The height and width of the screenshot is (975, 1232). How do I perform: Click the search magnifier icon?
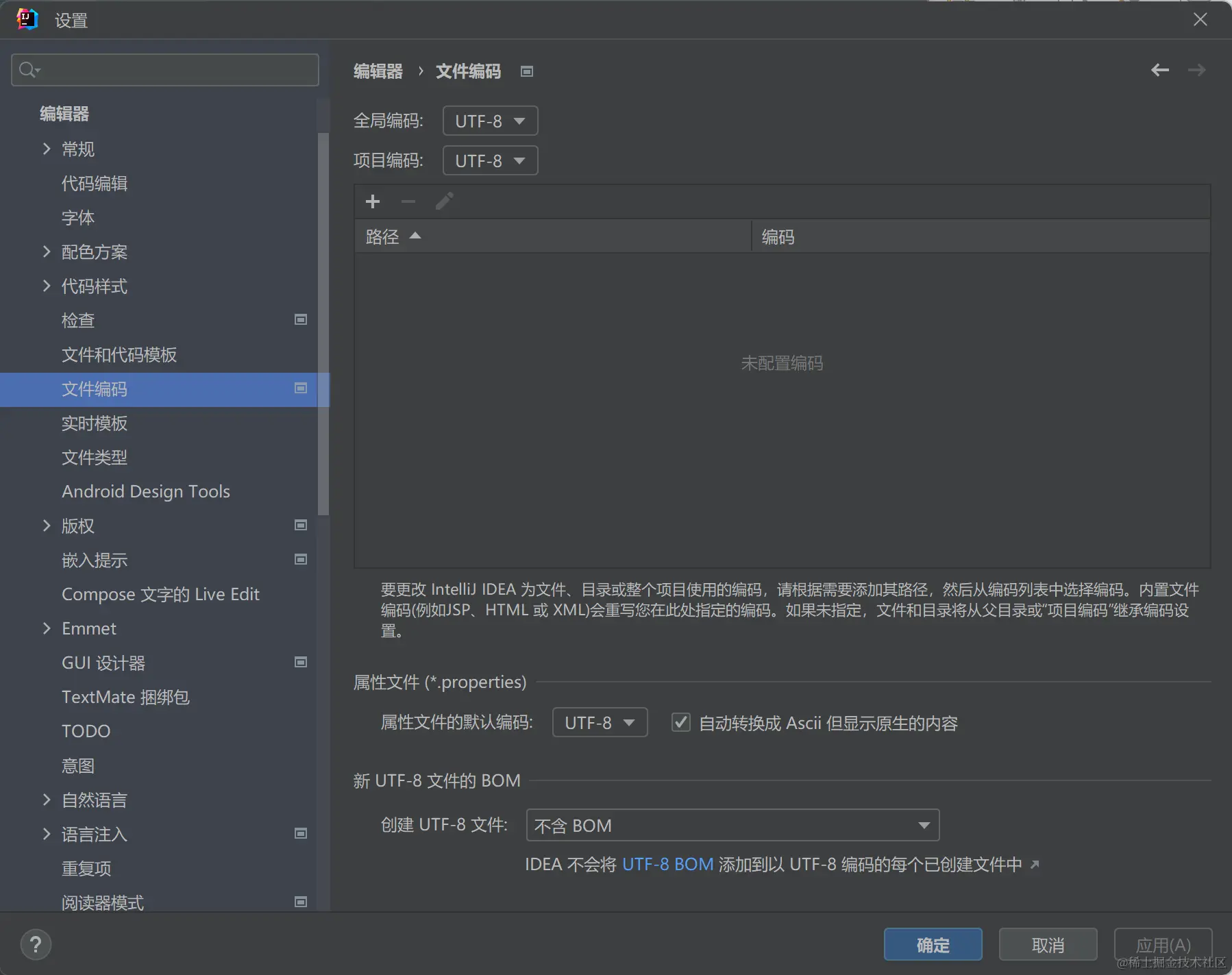point(29,70)
